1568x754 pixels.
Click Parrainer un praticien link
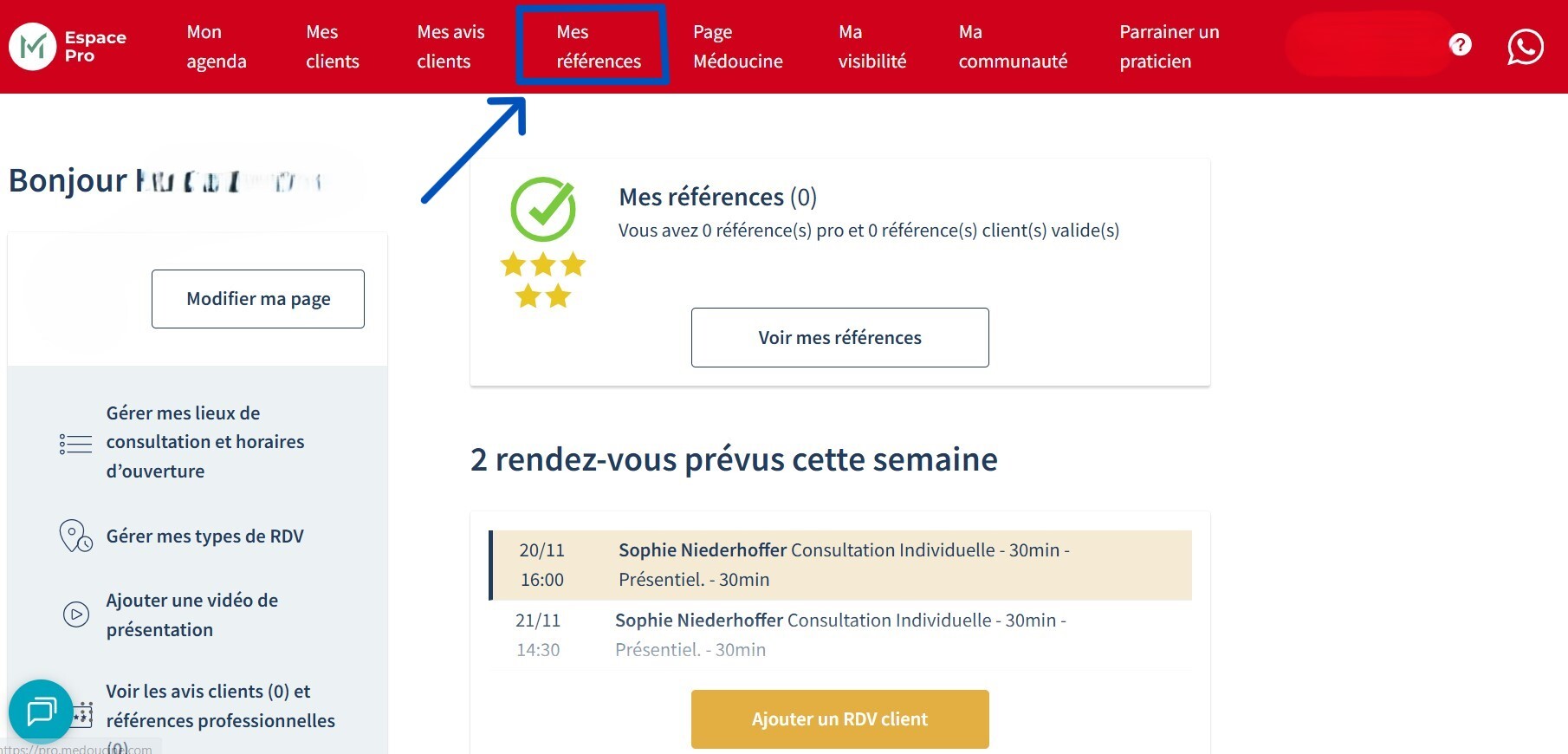pos(1169,47)
